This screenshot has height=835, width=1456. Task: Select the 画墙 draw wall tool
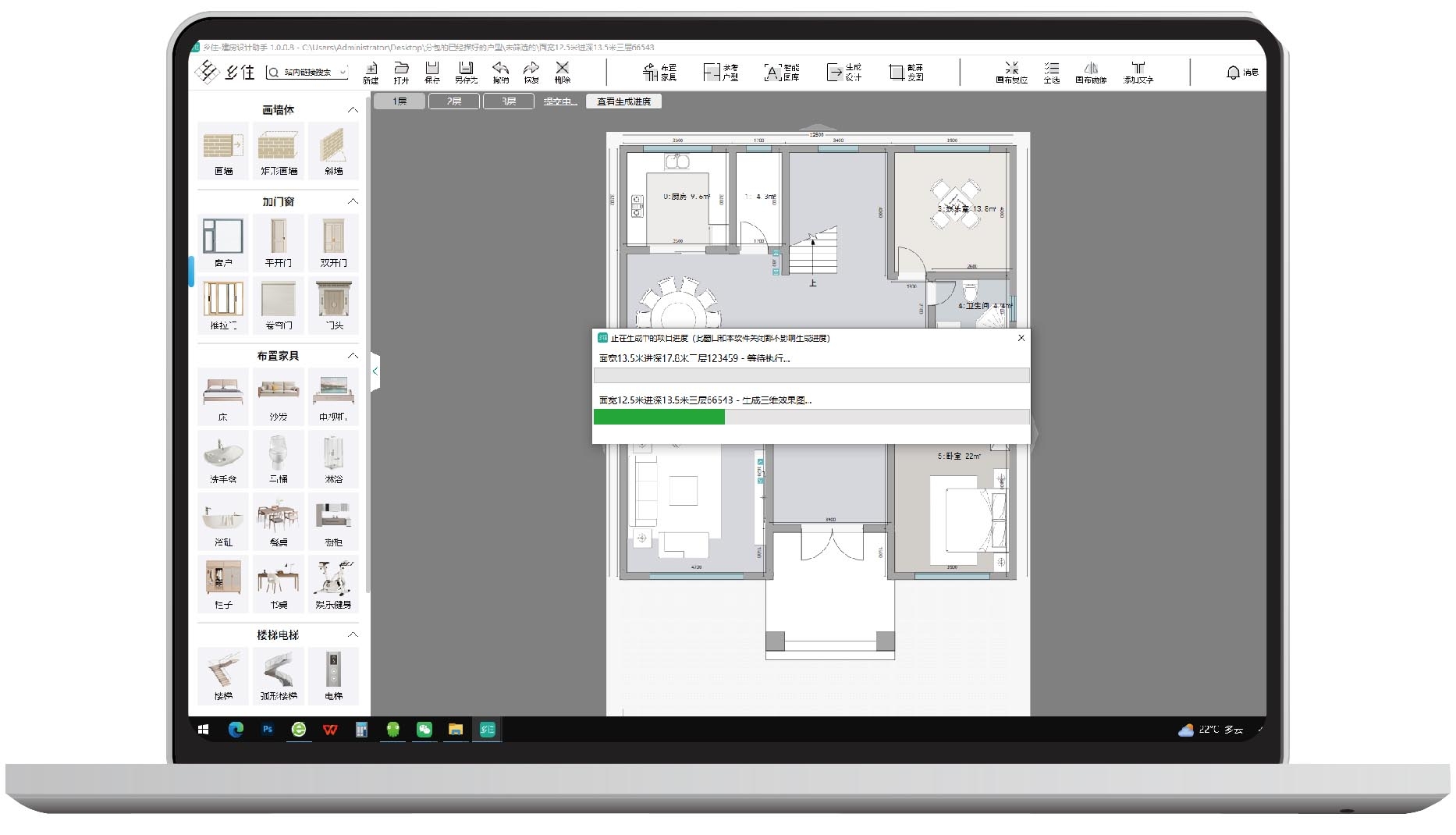223,149
